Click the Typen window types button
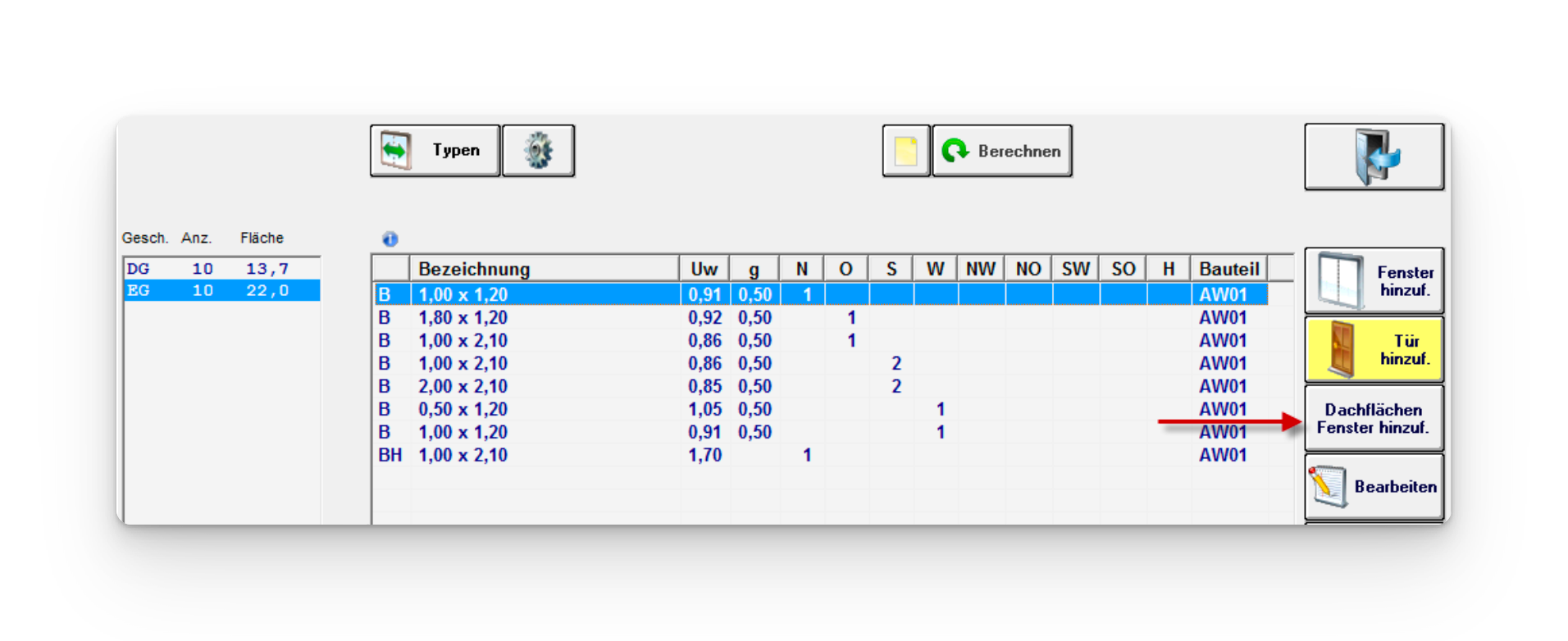The image size is (1568, 641). point(435,151)
